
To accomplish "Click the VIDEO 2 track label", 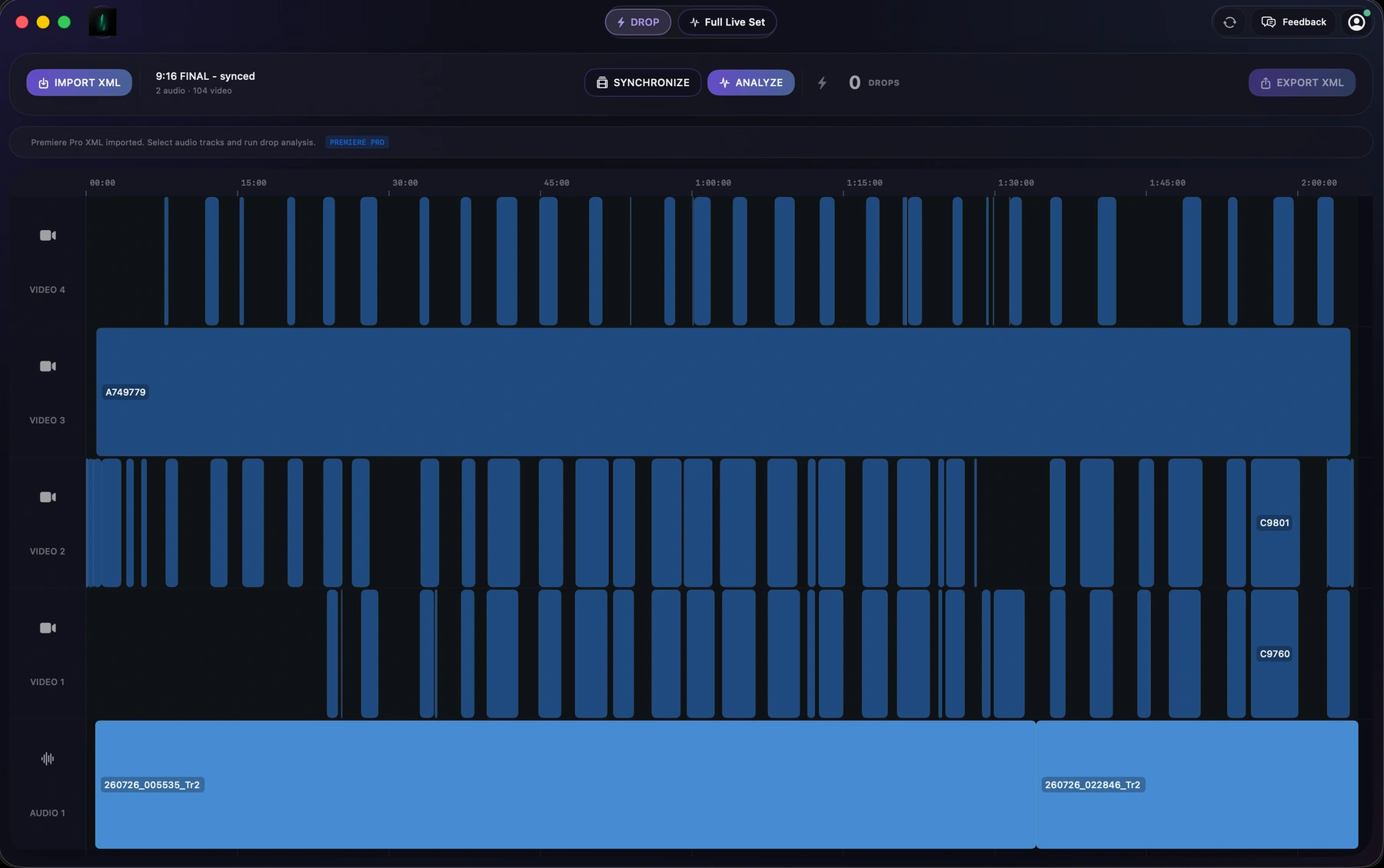I will (48, 552).
